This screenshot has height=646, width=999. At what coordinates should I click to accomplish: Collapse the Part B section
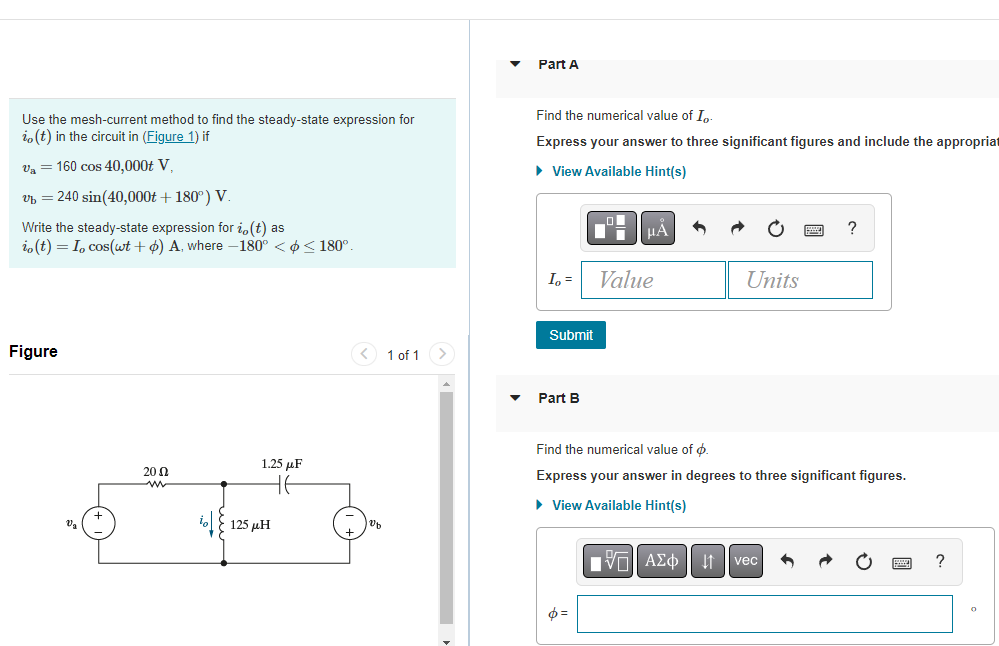[514, 397]
